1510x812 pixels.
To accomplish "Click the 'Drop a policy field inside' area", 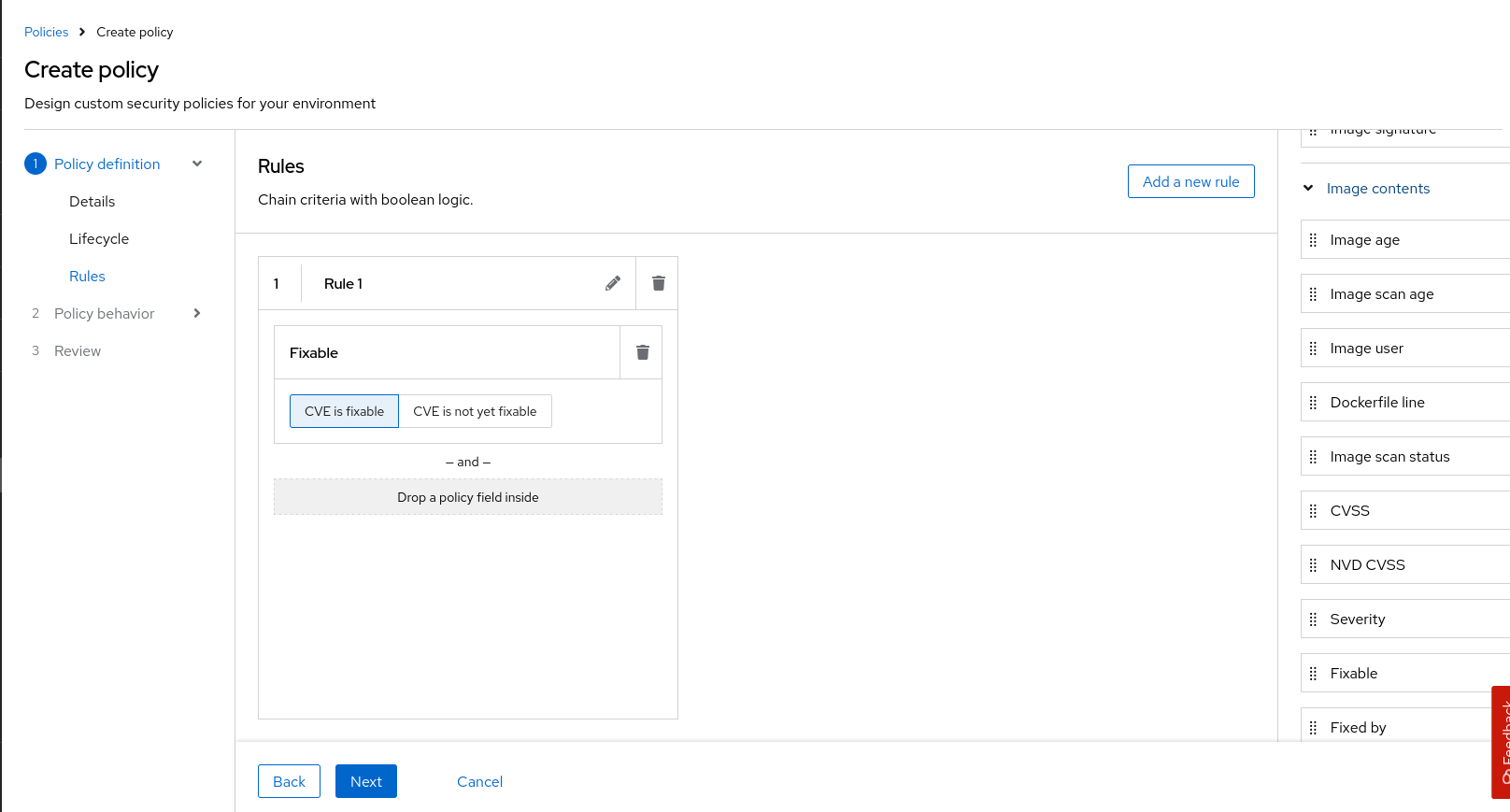I will click(467, 497).
